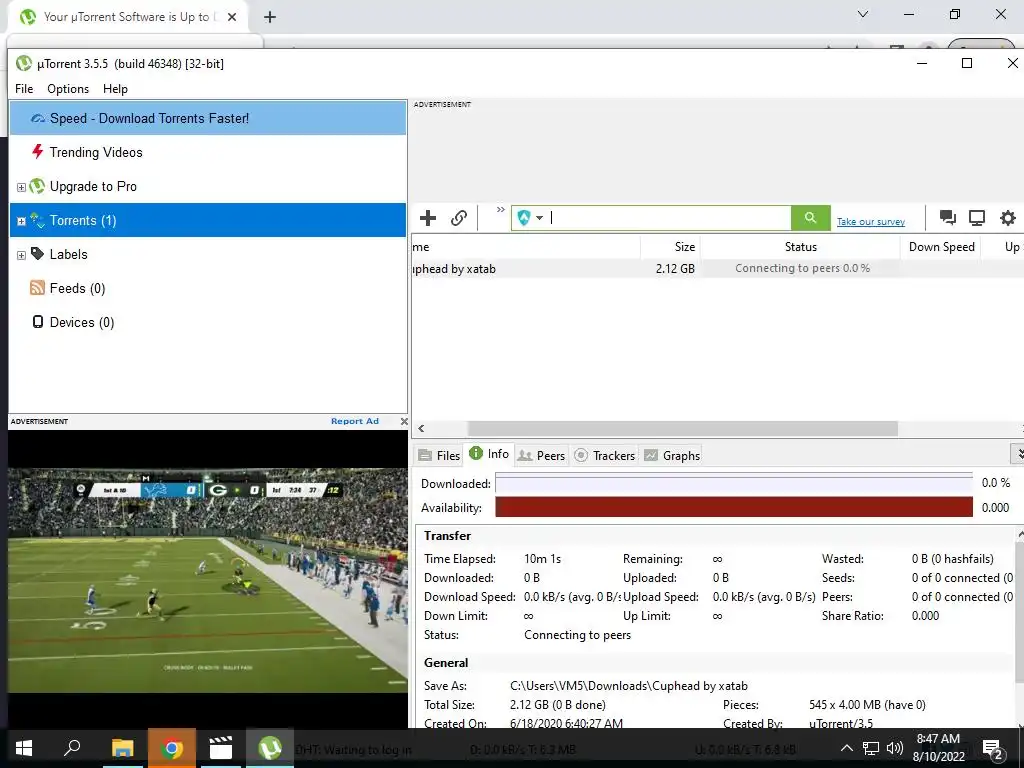Expand toolbar overflow chevron
Viewport: 1024px width, 768px height.
pyautogui.click(x=500, y=210)
